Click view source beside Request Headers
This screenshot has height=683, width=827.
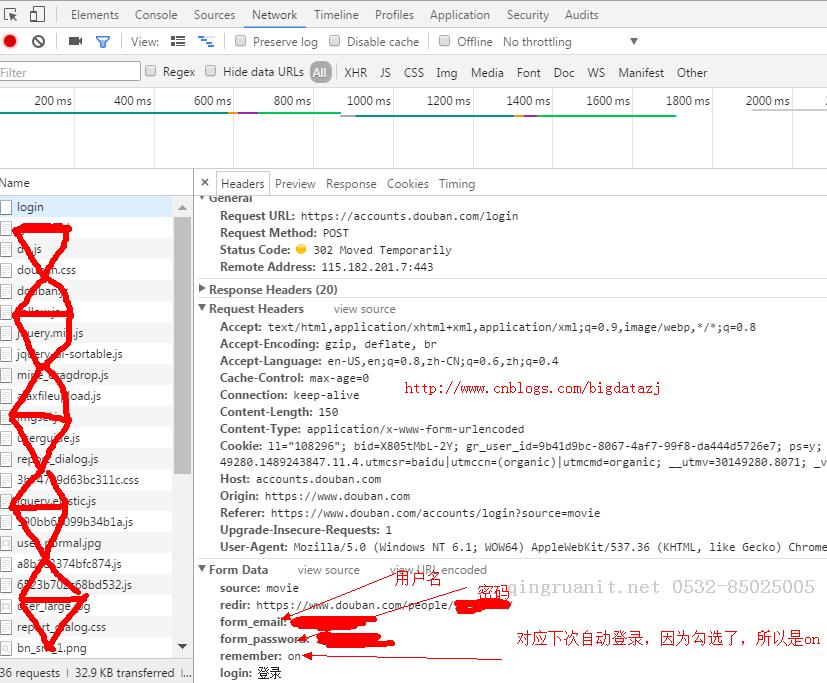pos(364,309)
